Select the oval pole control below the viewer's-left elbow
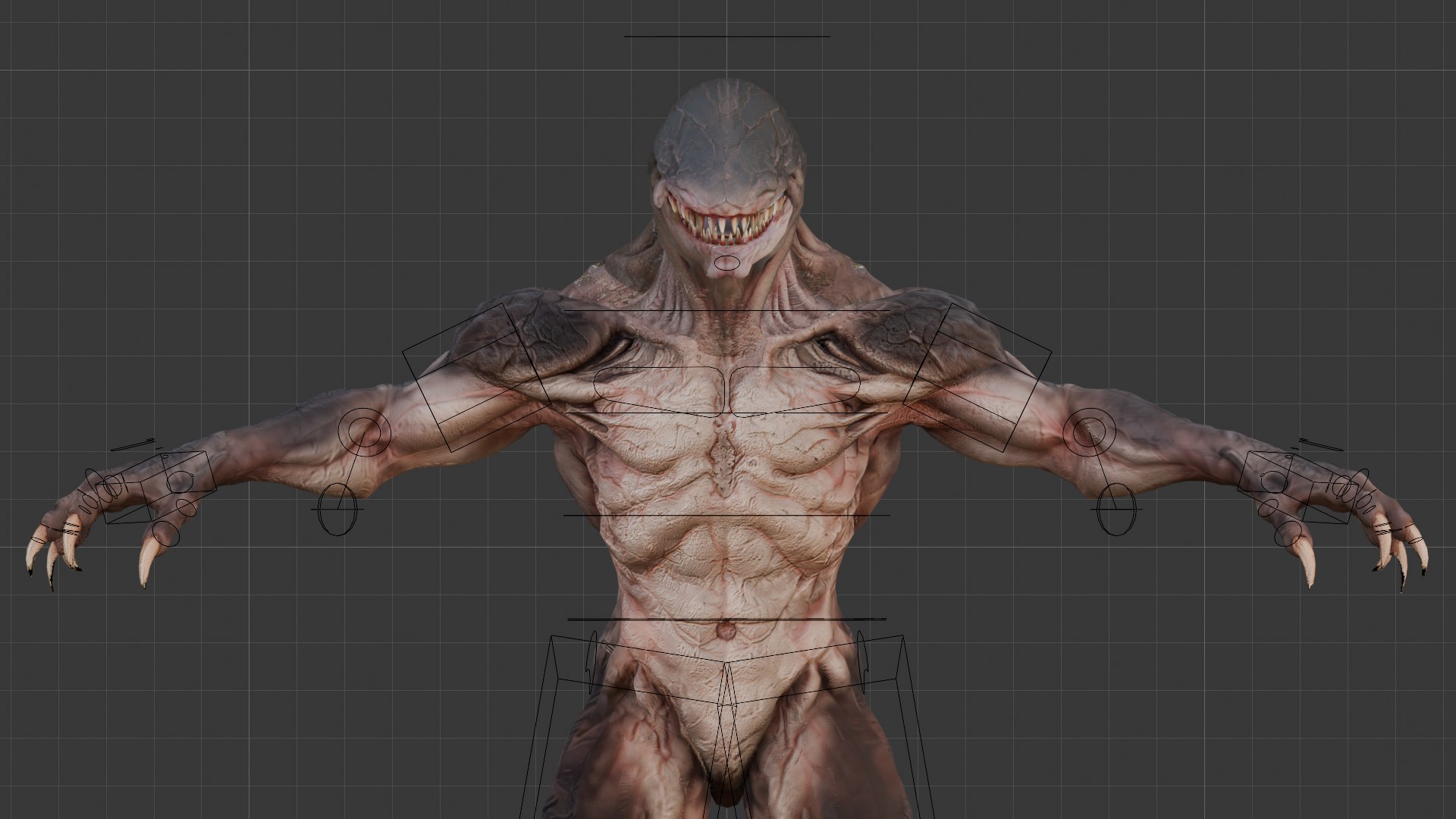 (337, 509)
